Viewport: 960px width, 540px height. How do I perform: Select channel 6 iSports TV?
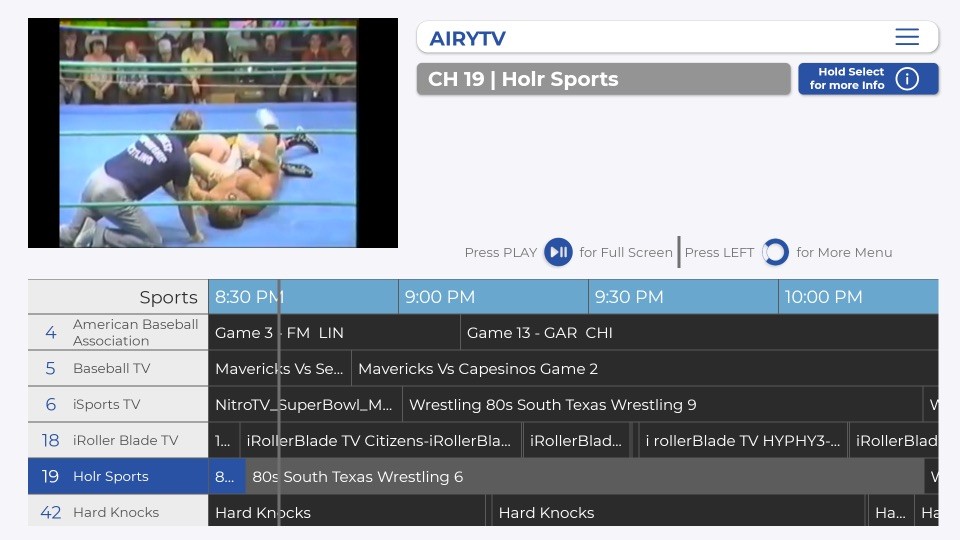tap(118, 404)
